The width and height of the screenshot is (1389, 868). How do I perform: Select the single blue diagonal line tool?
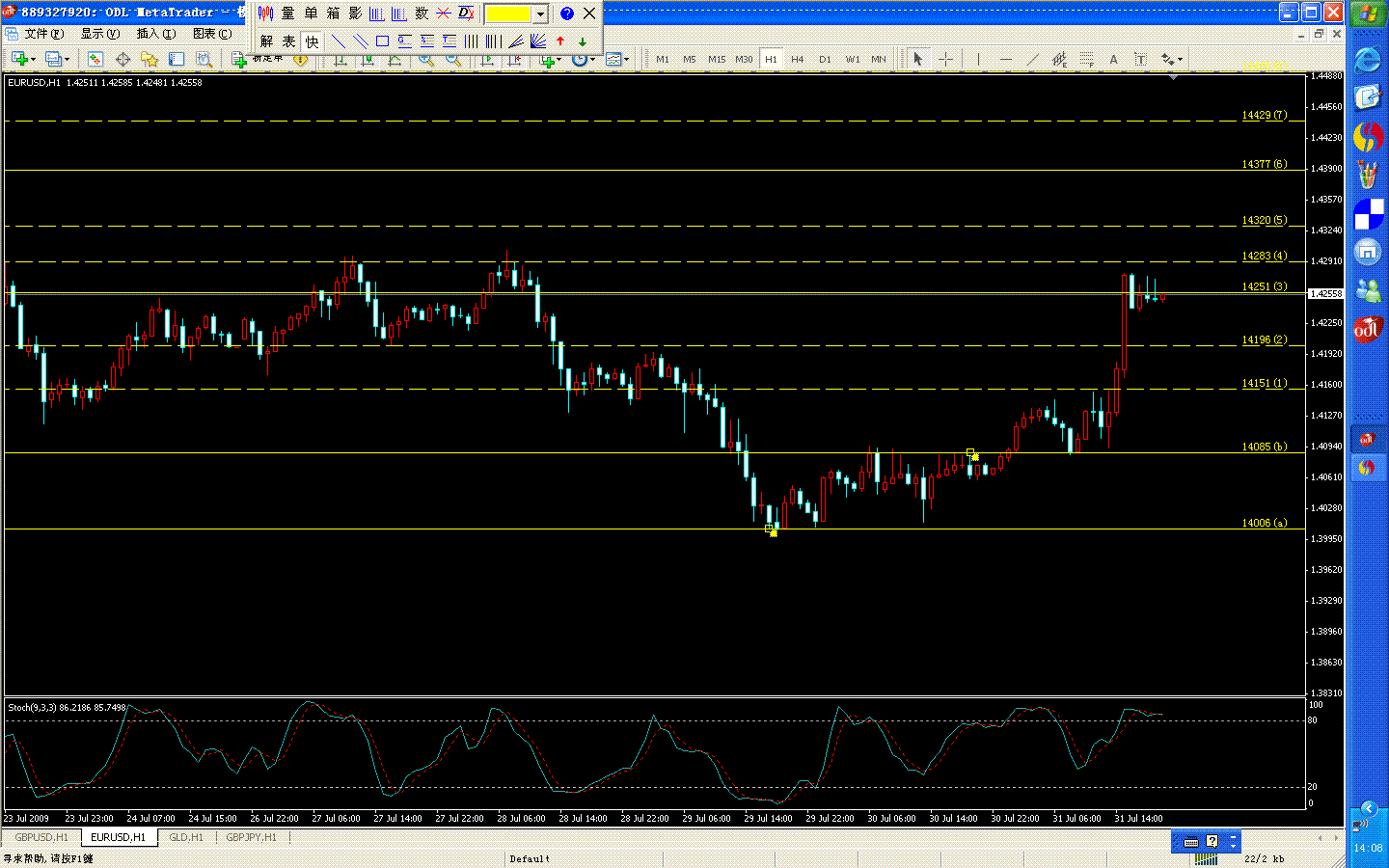[338, 41]
